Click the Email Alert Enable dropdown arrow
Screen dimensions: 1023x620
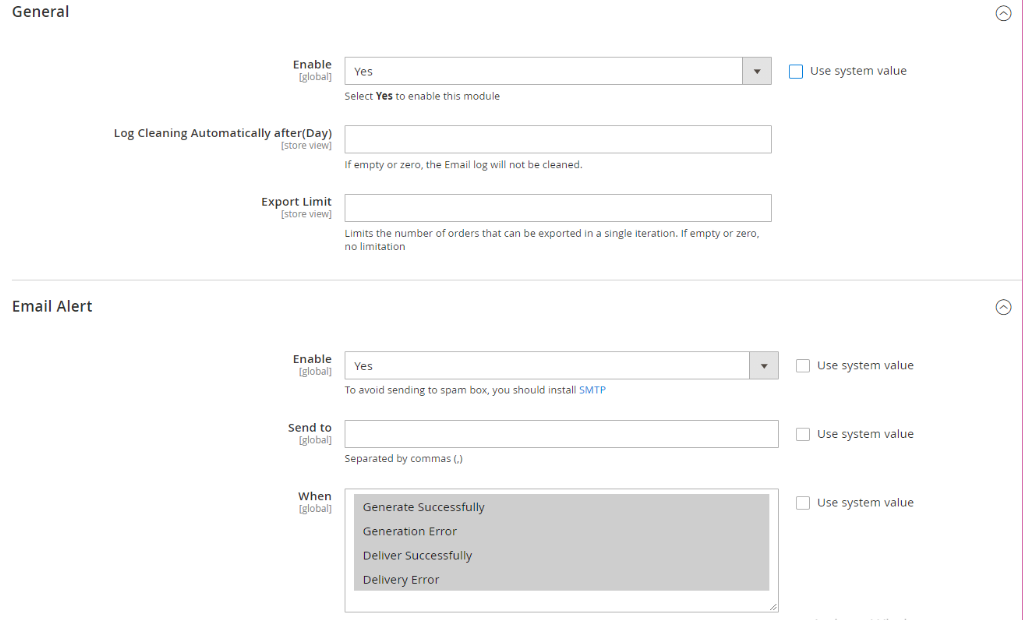763,366
